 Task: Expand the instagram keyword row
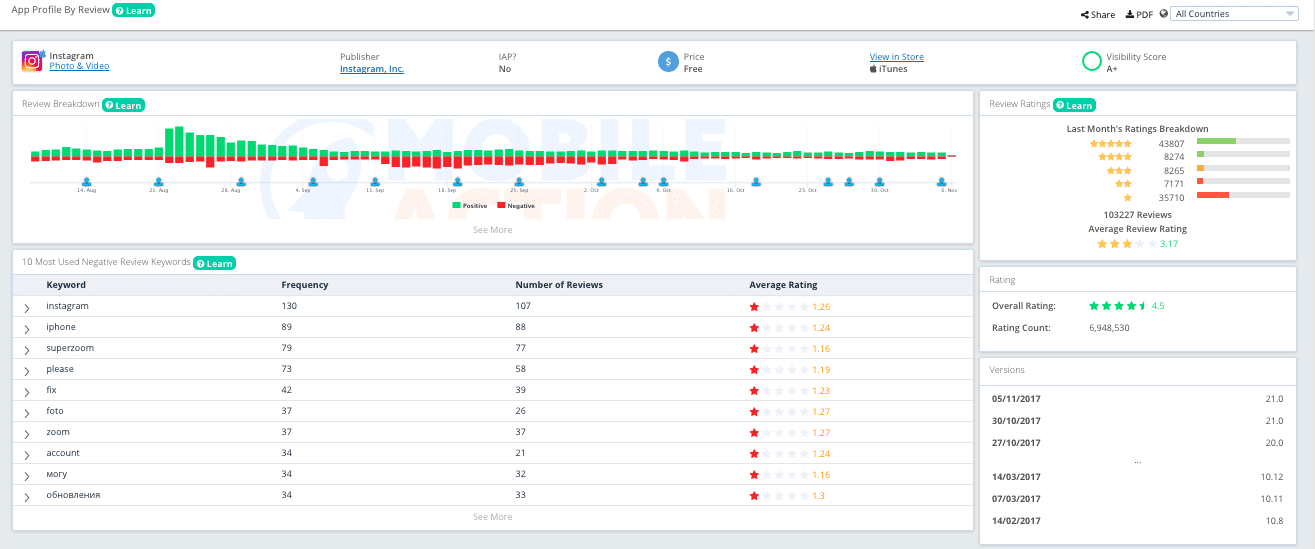[27, 307]
